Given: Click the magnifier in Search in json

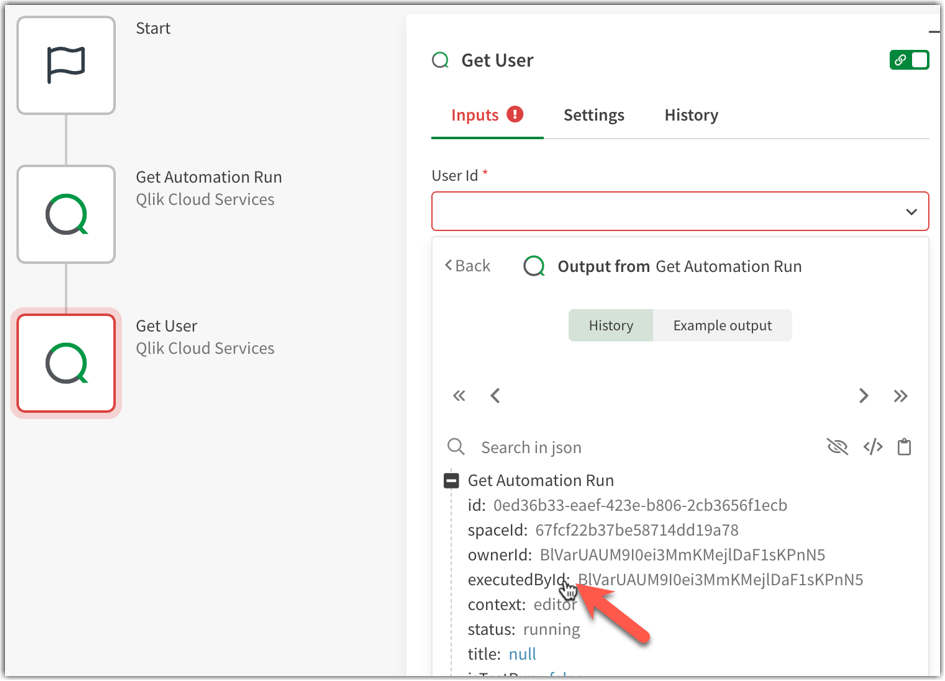Looking at the screenshot, I should click(456, 446).
